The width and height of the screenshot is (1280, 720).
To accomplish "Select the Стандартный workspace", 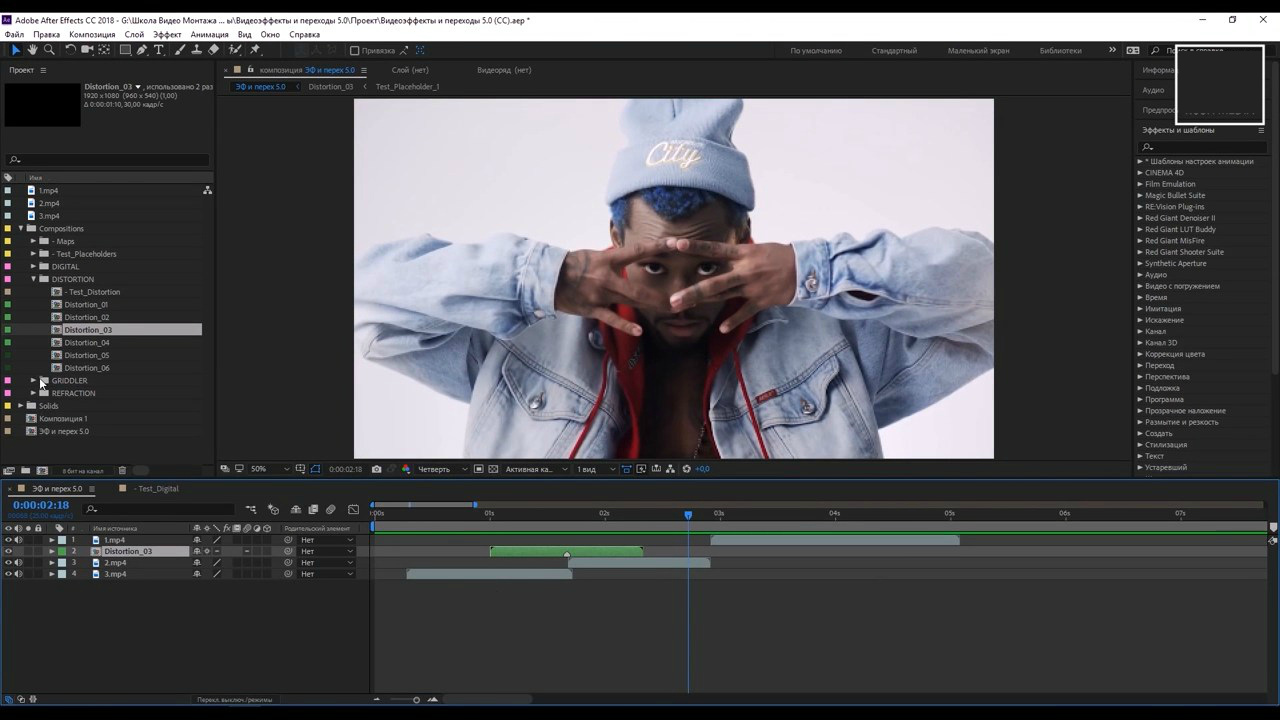I will pos(894,51).
